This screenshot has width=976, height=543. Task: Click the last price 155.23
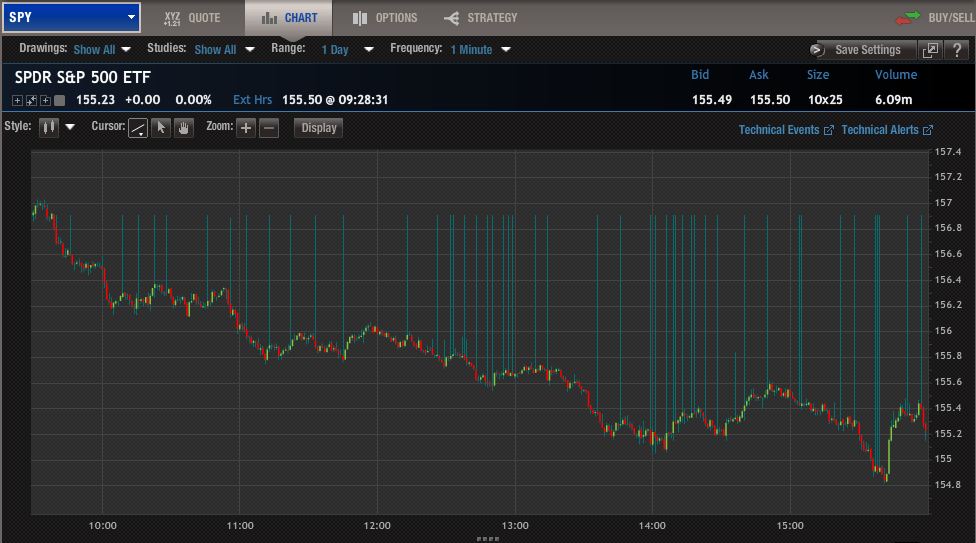95,100
